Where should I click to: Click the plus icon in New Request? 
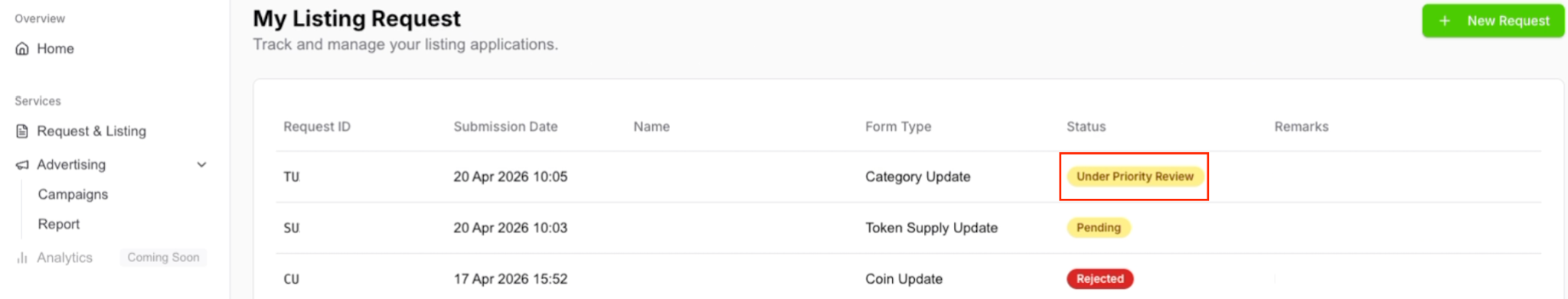pos(1444,21)
